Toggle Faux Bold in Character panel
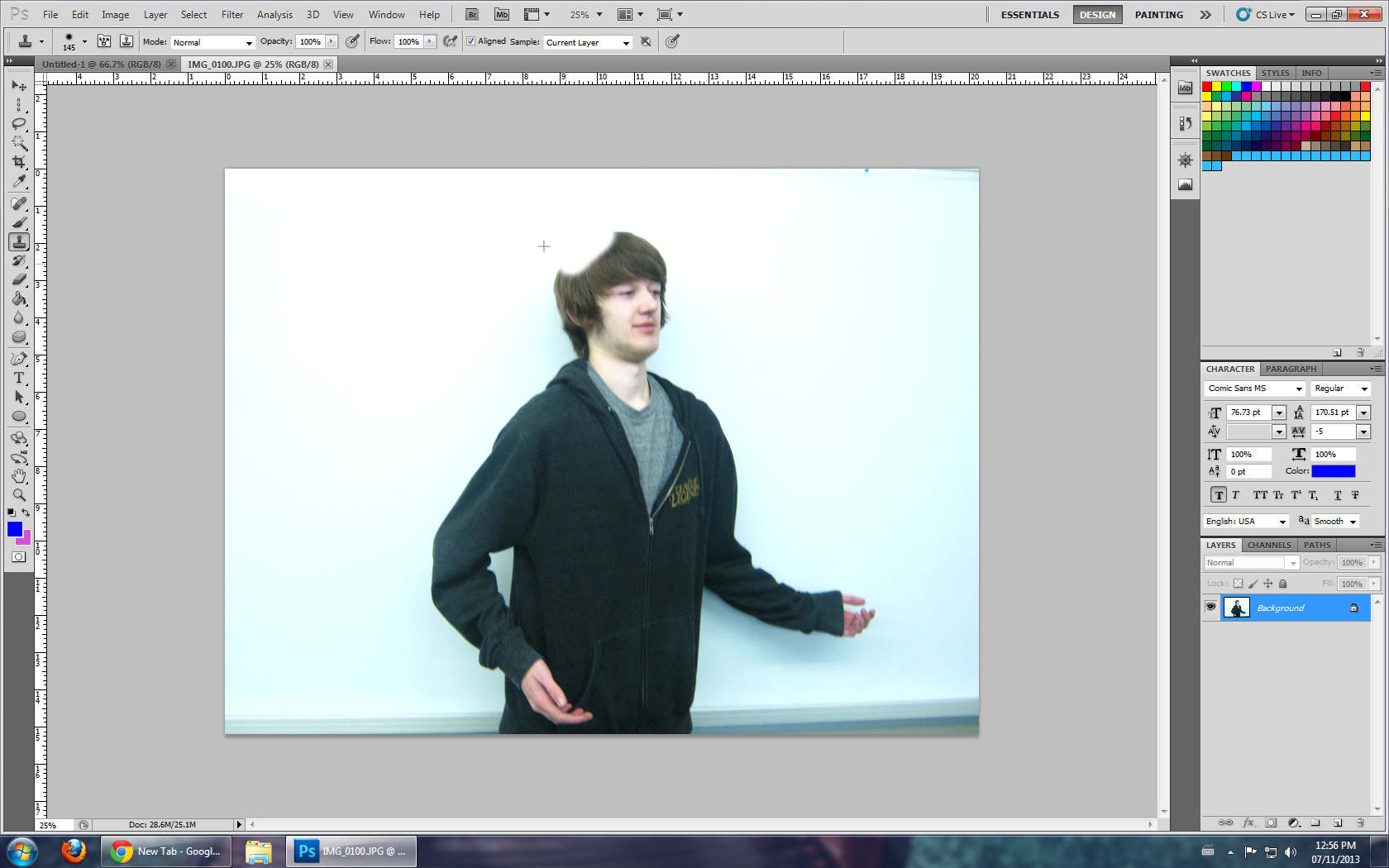 click(x=1219, y=495)
